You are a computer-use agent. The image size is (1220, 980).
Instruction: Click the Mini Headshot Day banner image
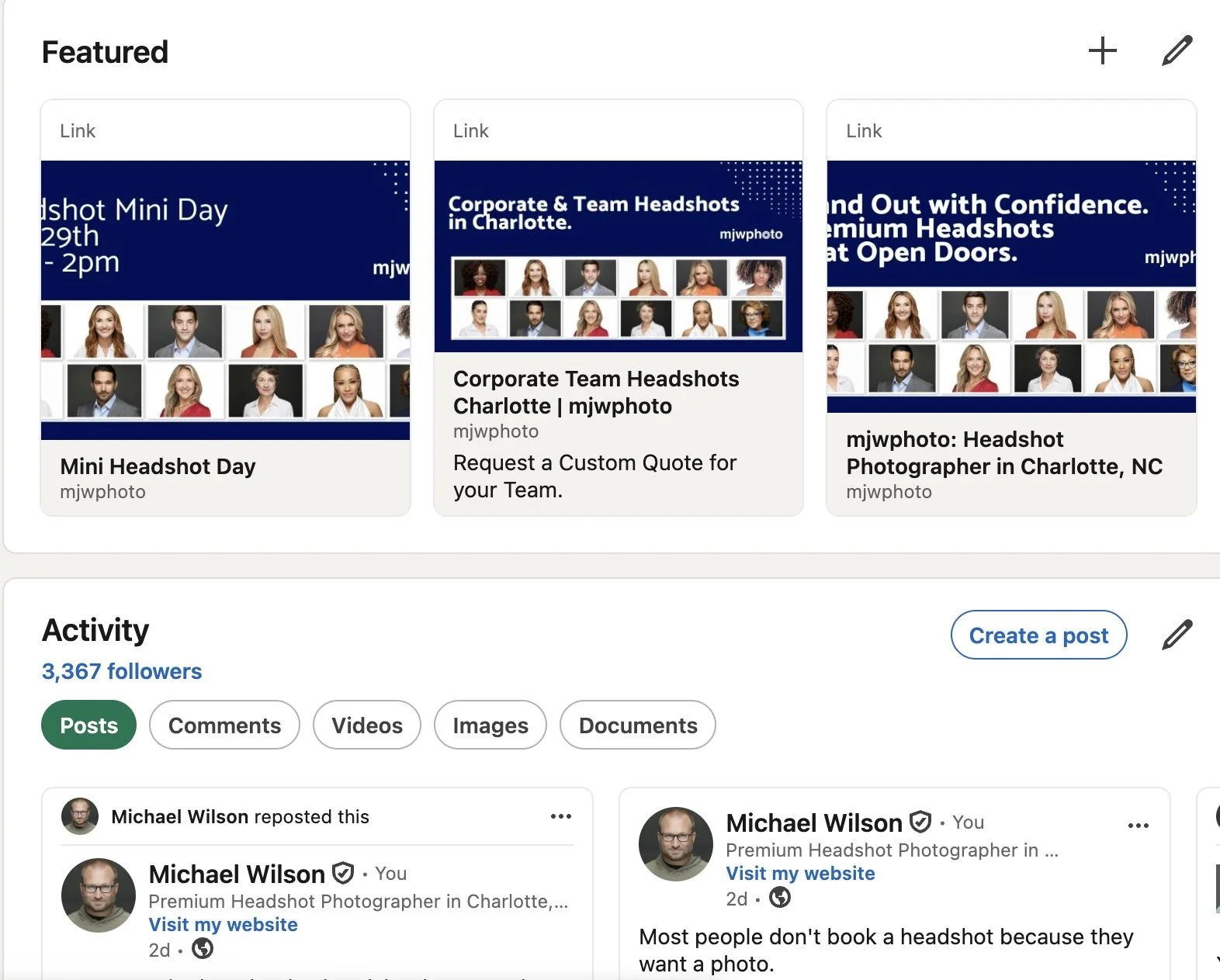(225, 300)
